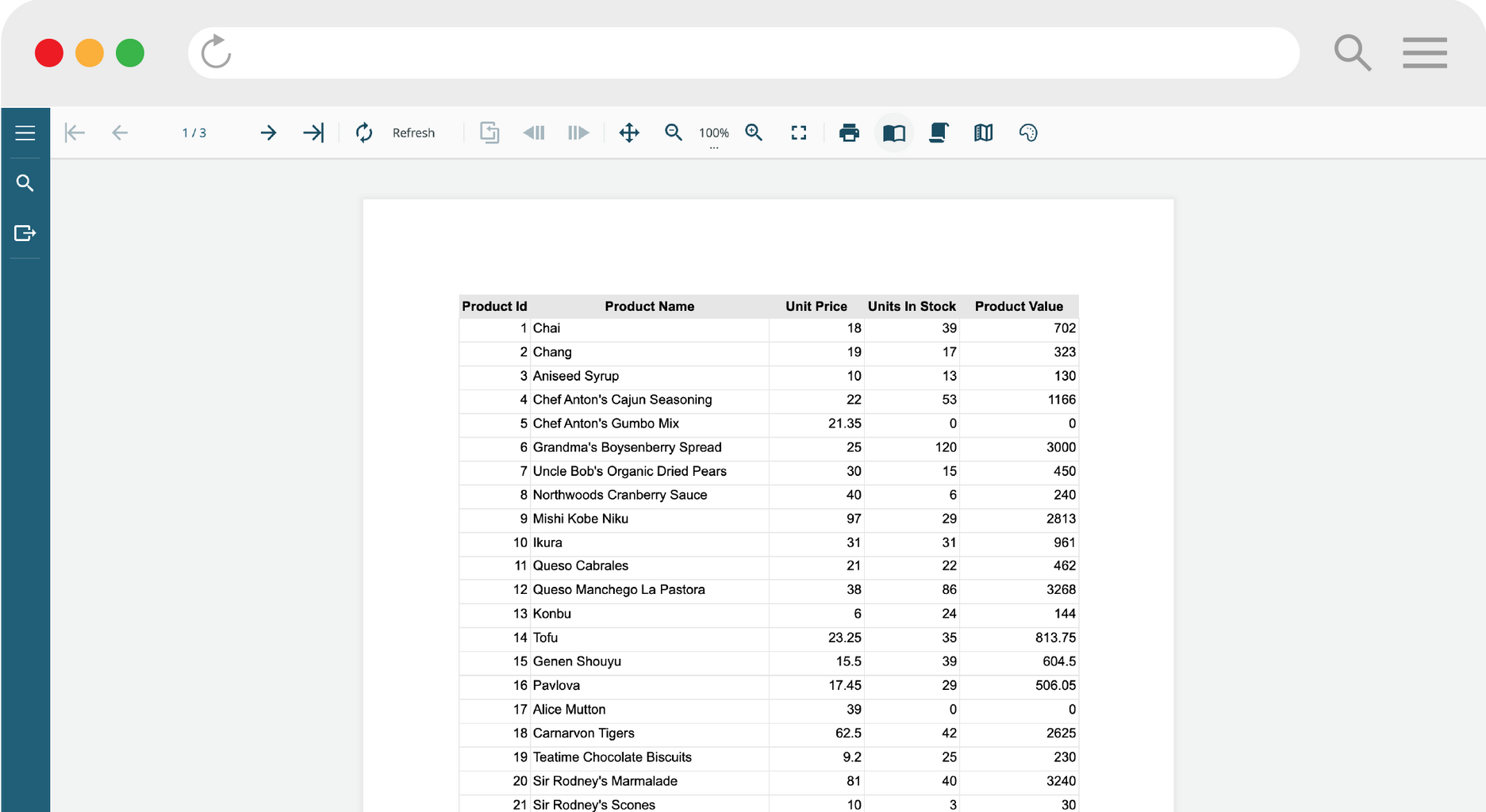
Task: Open the 100% zoom level dropdown
Action: tap(714, 134)
